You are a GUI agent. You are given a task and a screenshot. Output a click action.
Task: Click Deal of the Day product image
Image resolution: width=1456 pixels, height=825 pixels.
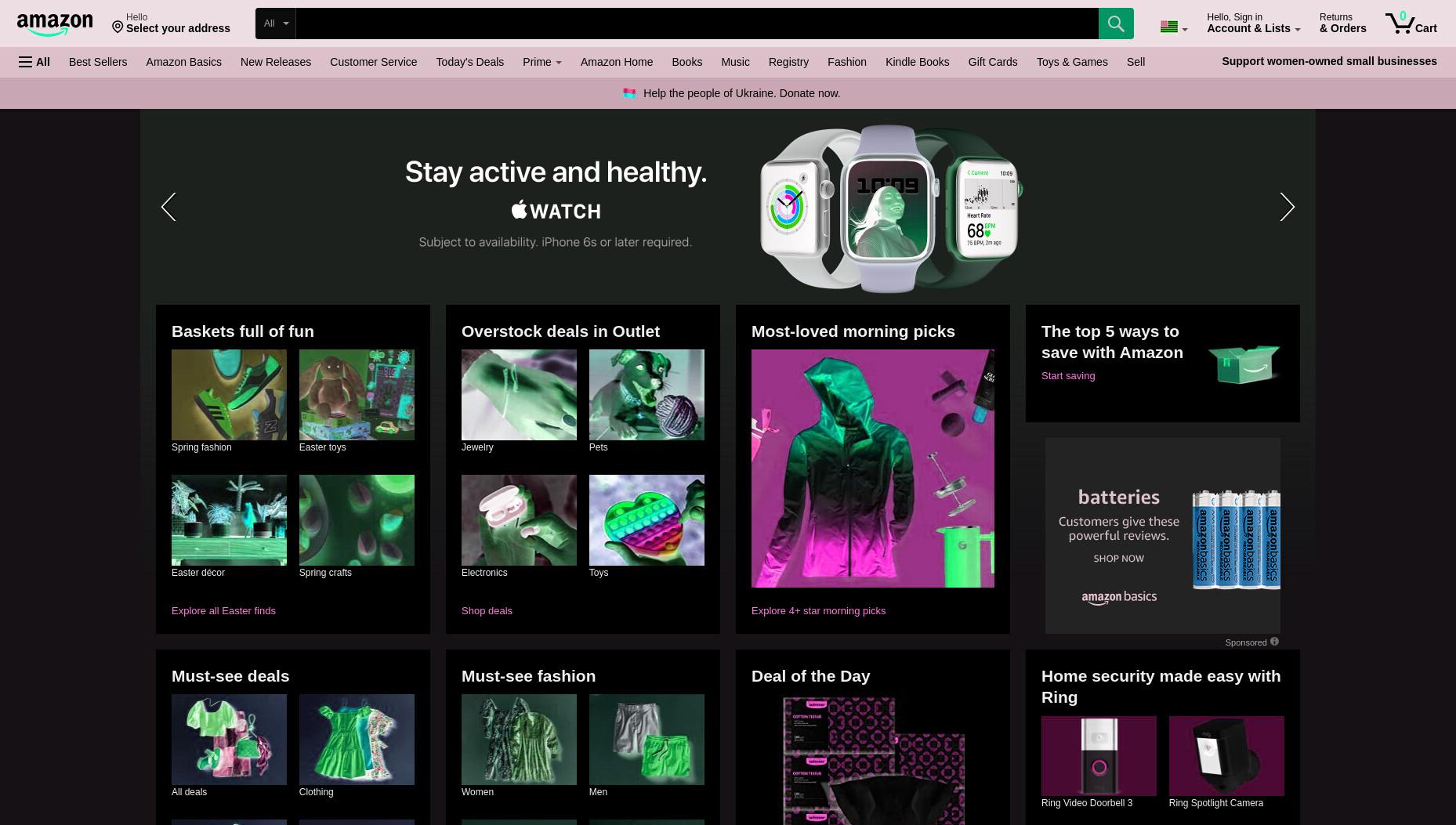click(x=873, y=760)
